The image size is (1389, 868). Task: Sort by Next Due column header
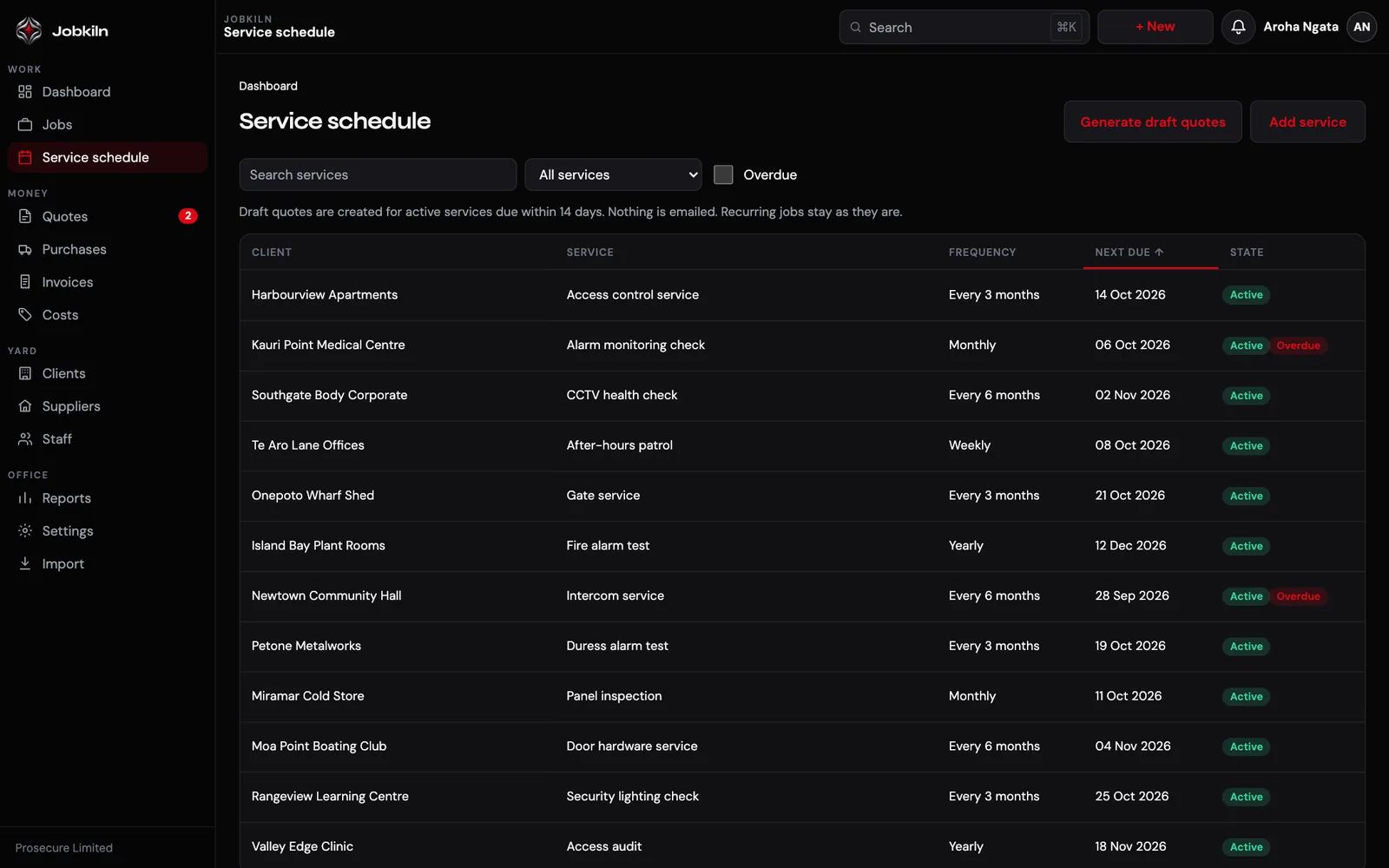(1129, 253)
